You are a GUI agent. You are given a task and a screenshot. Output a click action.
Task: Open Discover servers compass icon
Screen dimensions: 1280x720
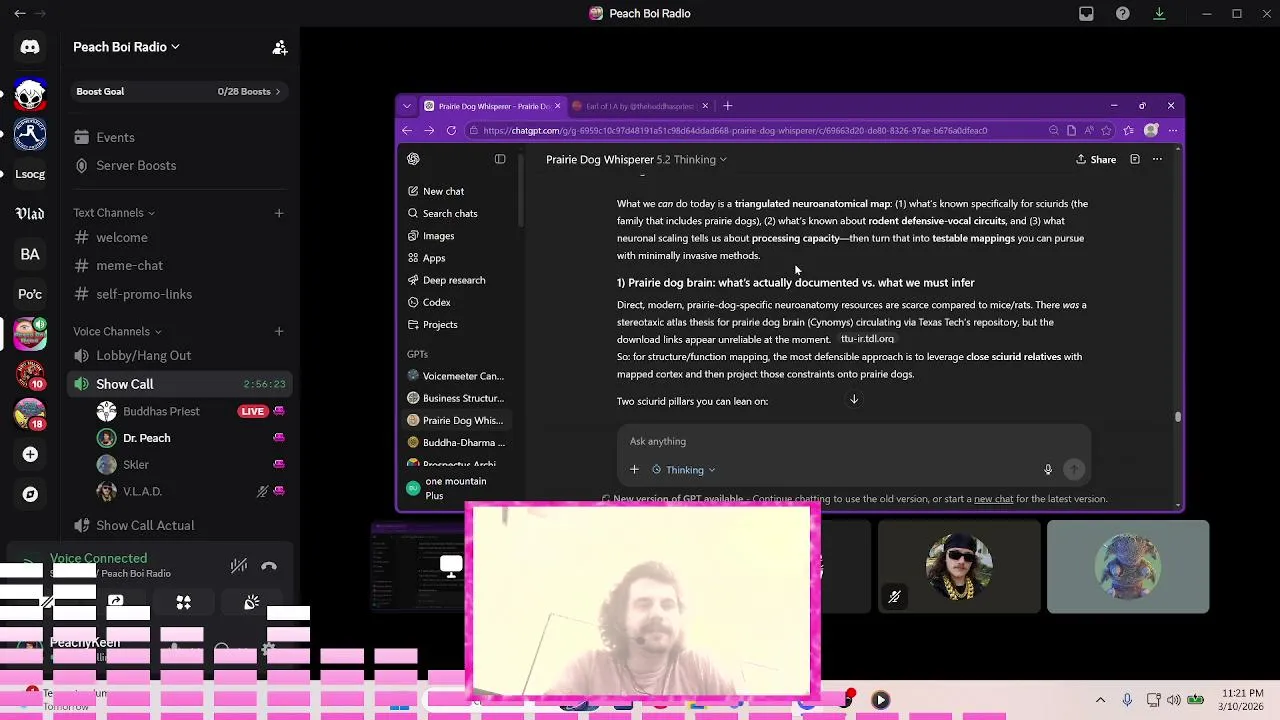[x=30, y=494]
